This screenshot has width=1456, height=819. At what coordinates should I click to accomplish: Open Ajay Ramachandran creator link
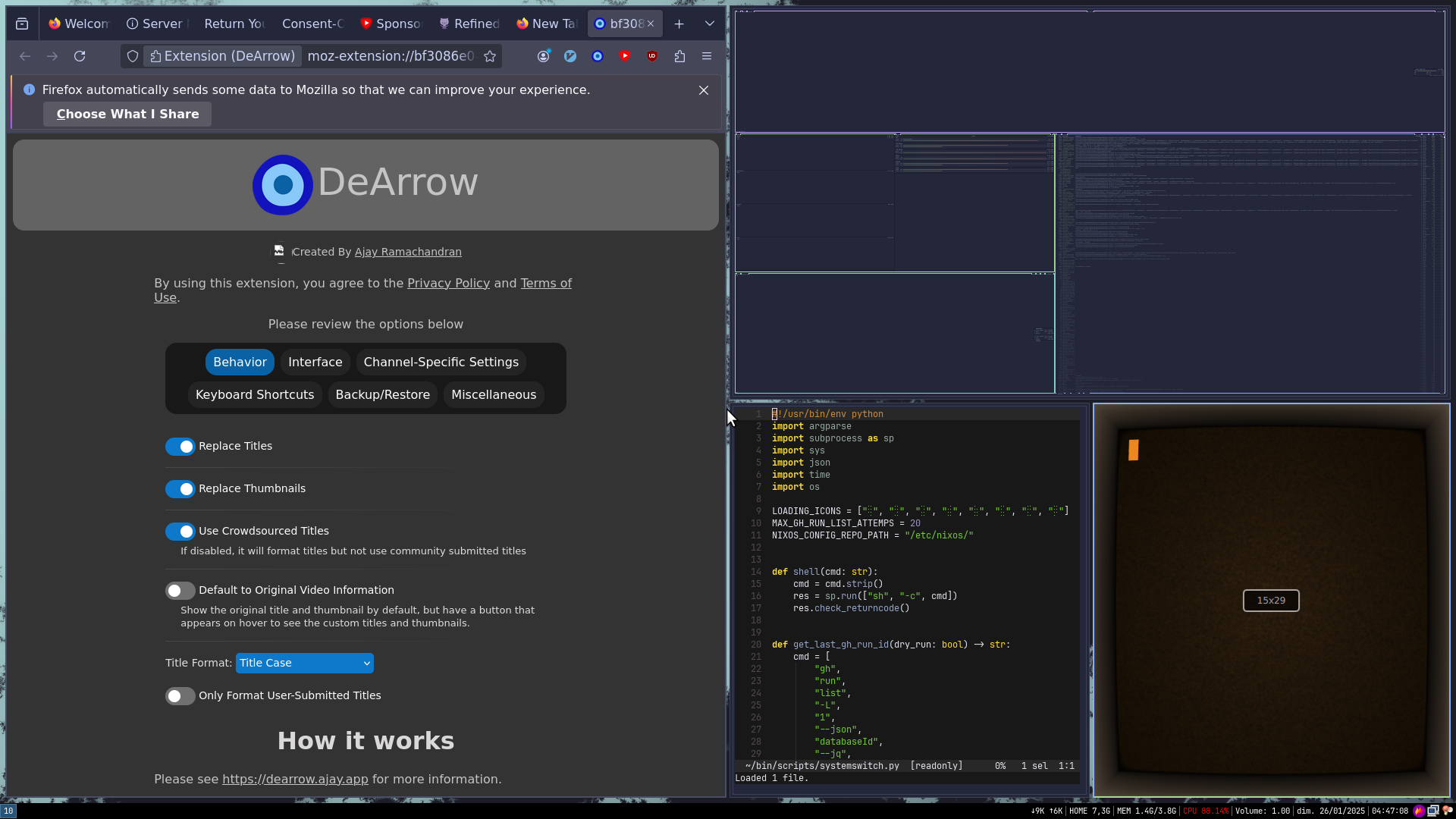point(408,252)
